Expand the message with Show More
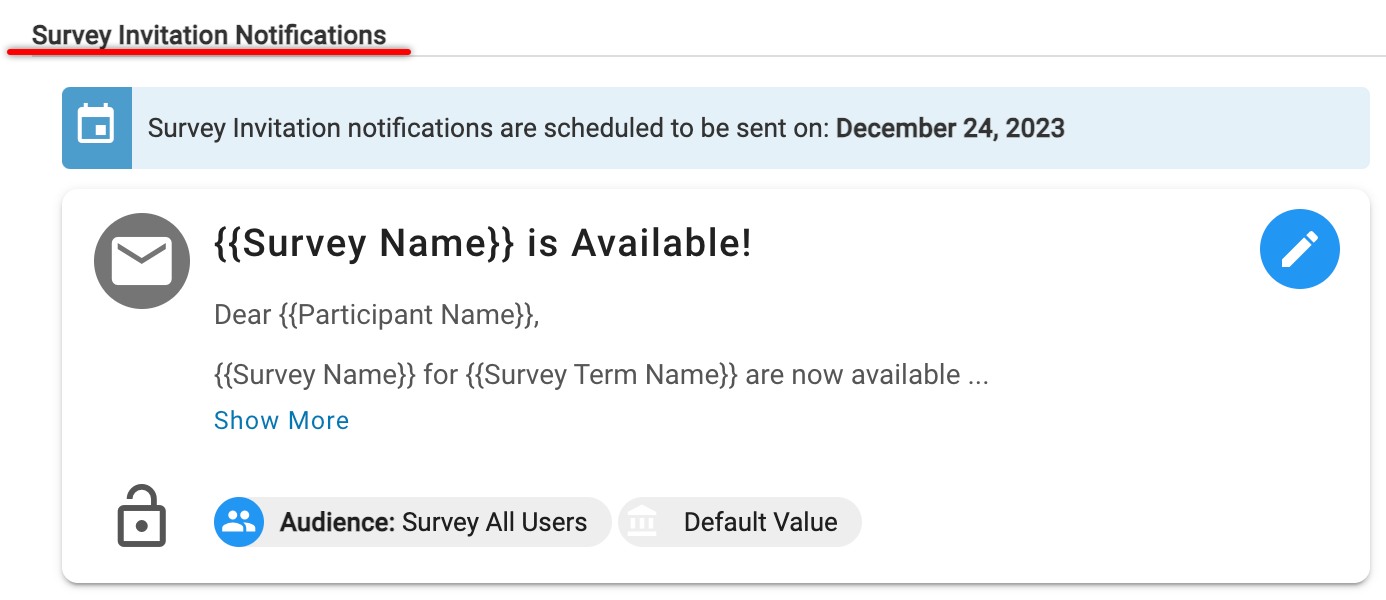This screenshot has width=1386, height=600. point(281,420)
